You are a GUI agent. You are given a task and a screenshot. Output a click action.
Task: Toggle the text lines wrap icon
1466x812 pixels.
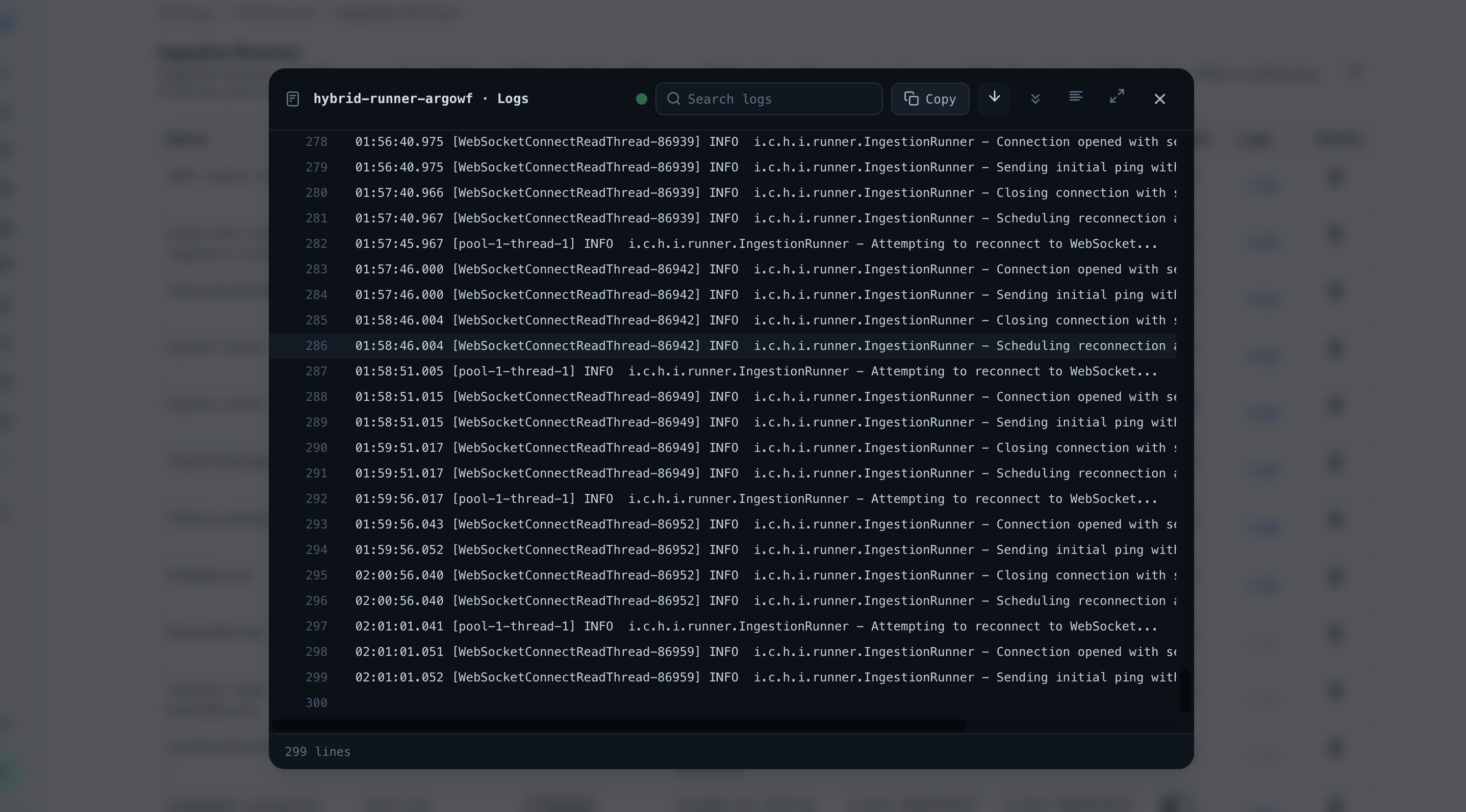(x=1076, y=97)
